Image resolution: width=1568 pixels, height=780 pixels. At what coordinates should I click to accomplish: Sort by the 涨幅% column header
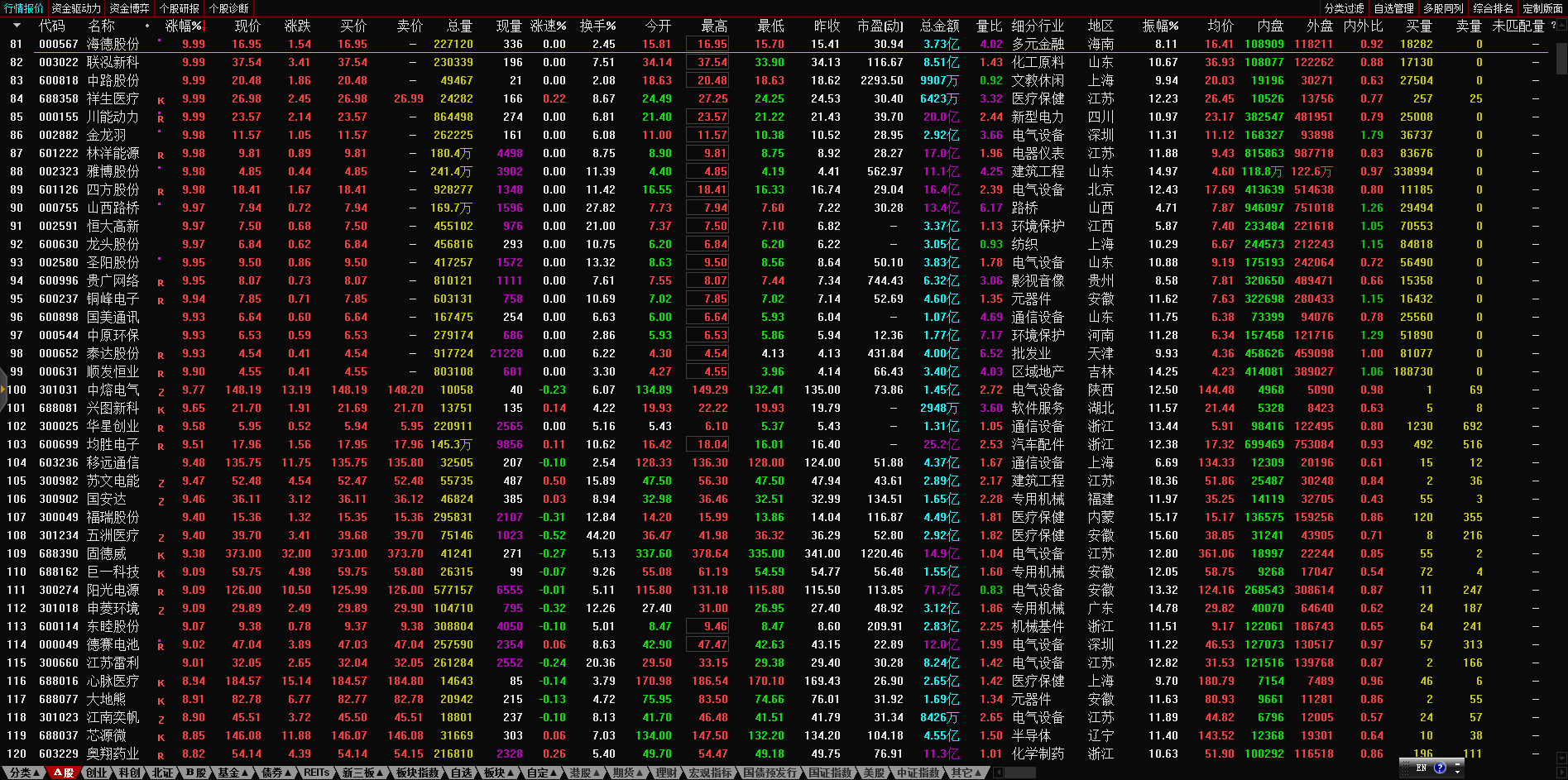[x=183, y=26]
